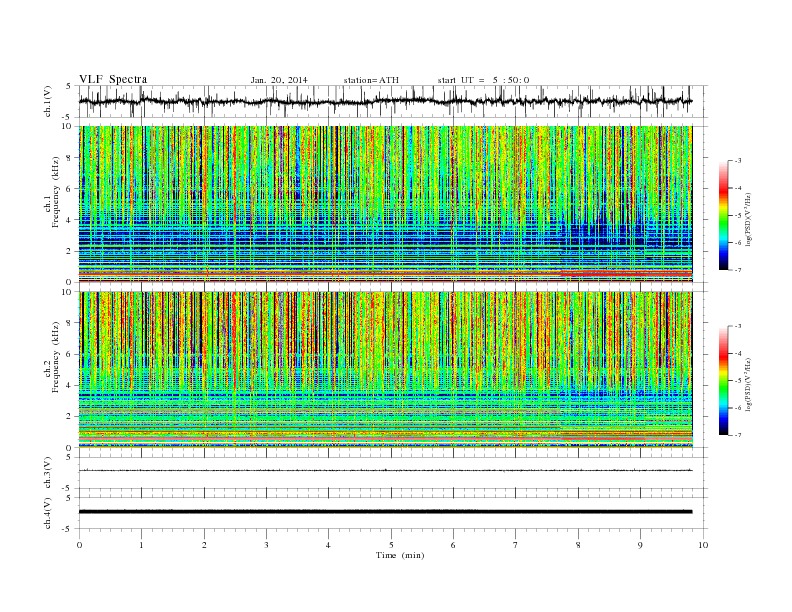792x612 pixels.
Task: Click the "ch.2 Frequency (kHz)" axis label
Action: coord(52,356)
